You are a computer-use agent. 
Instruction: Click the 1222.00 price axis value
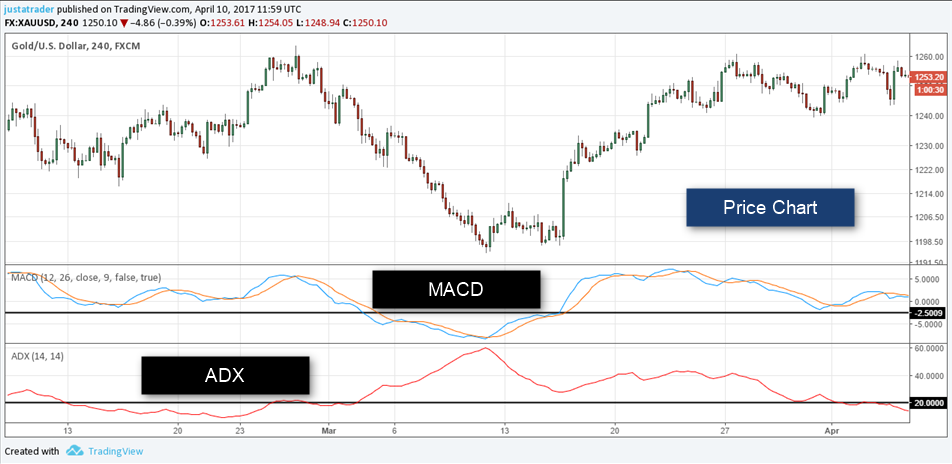click(930, 169)
